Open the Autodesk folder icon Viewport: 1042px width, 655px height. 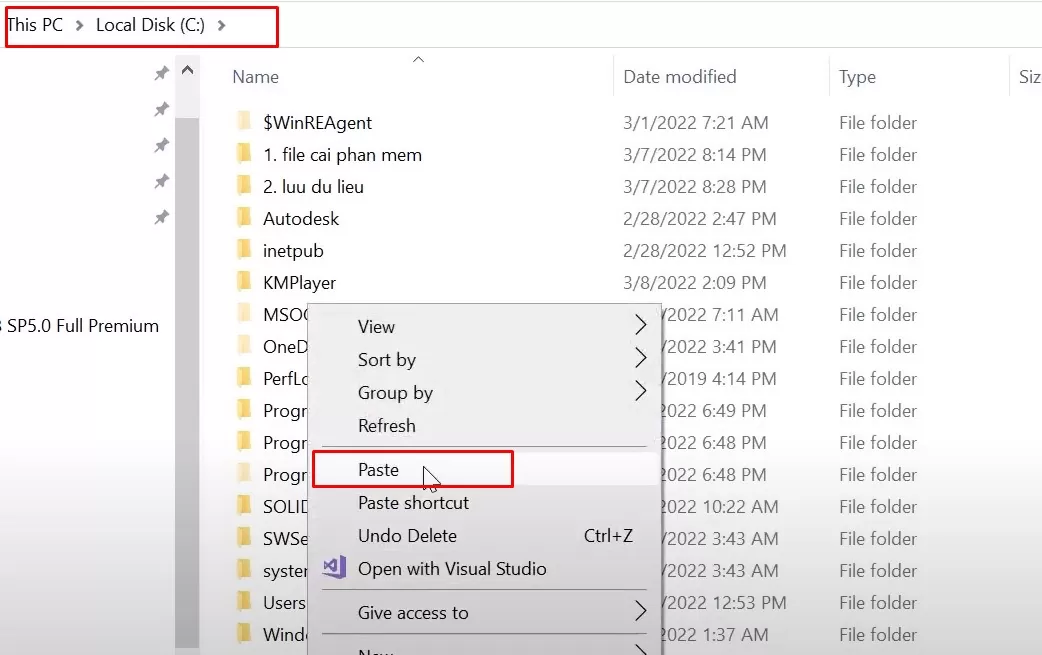point(245,218)
